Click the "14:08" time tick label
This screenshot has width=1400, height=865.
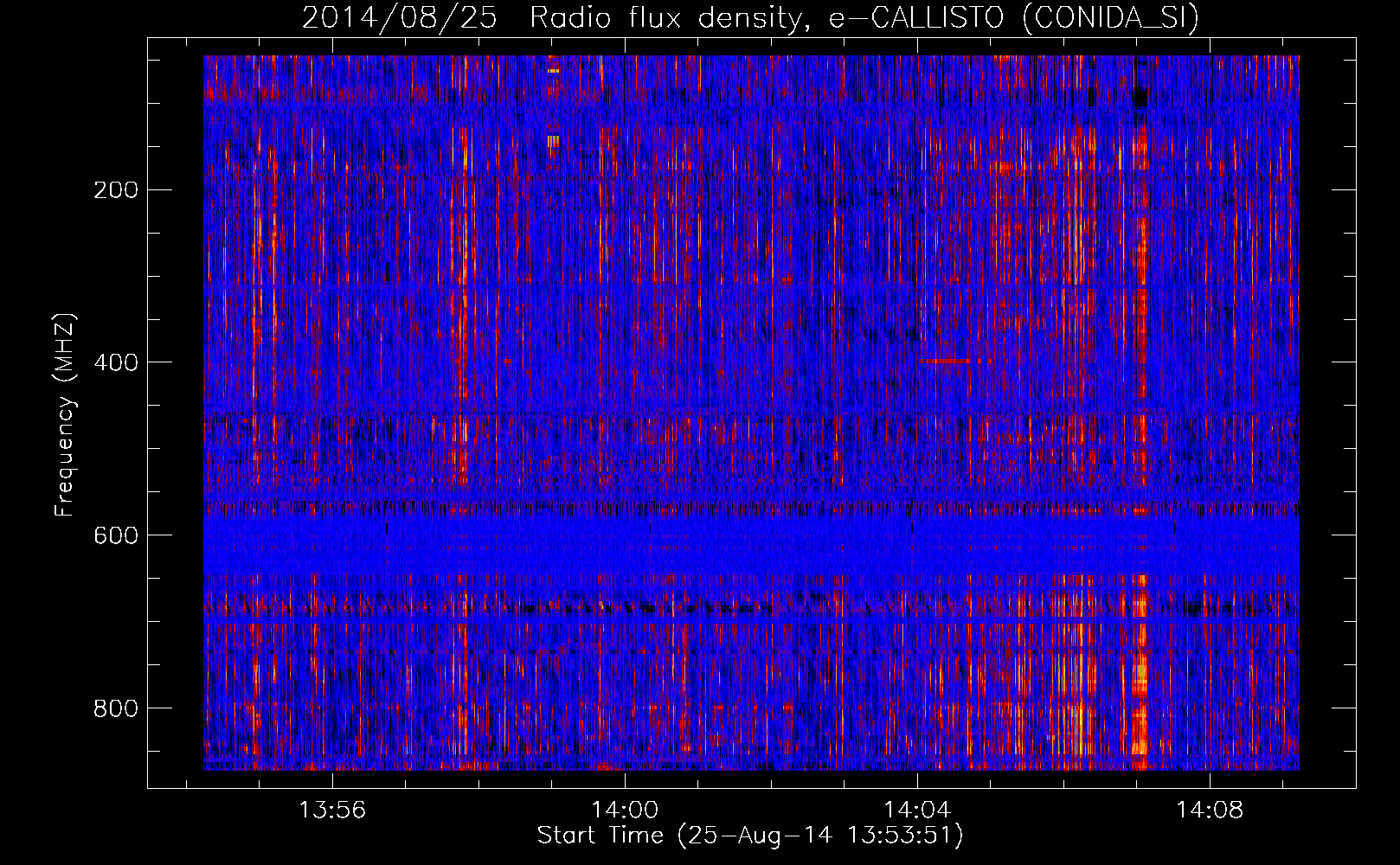1210,811
